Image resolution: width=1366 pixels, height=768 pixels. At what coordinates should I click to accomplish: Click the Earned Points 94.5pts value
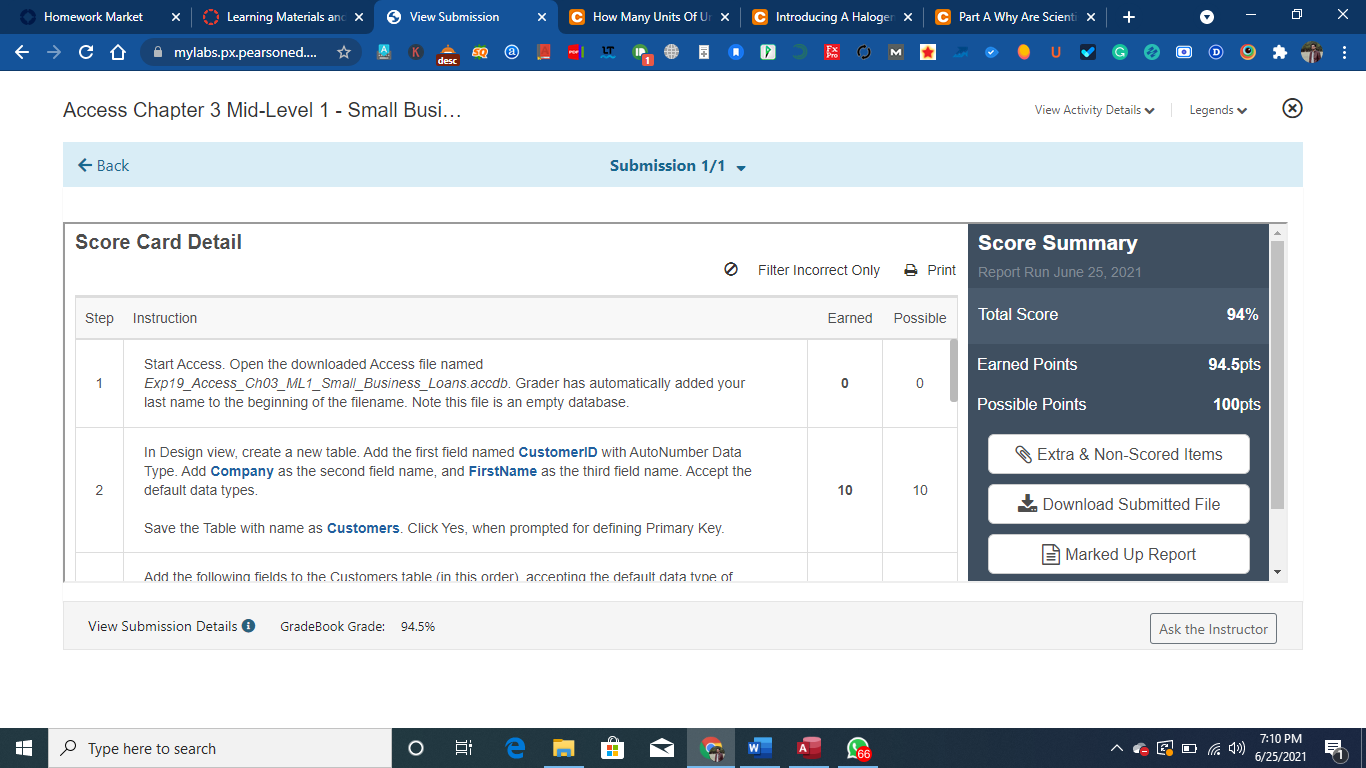coord(1234,364)
